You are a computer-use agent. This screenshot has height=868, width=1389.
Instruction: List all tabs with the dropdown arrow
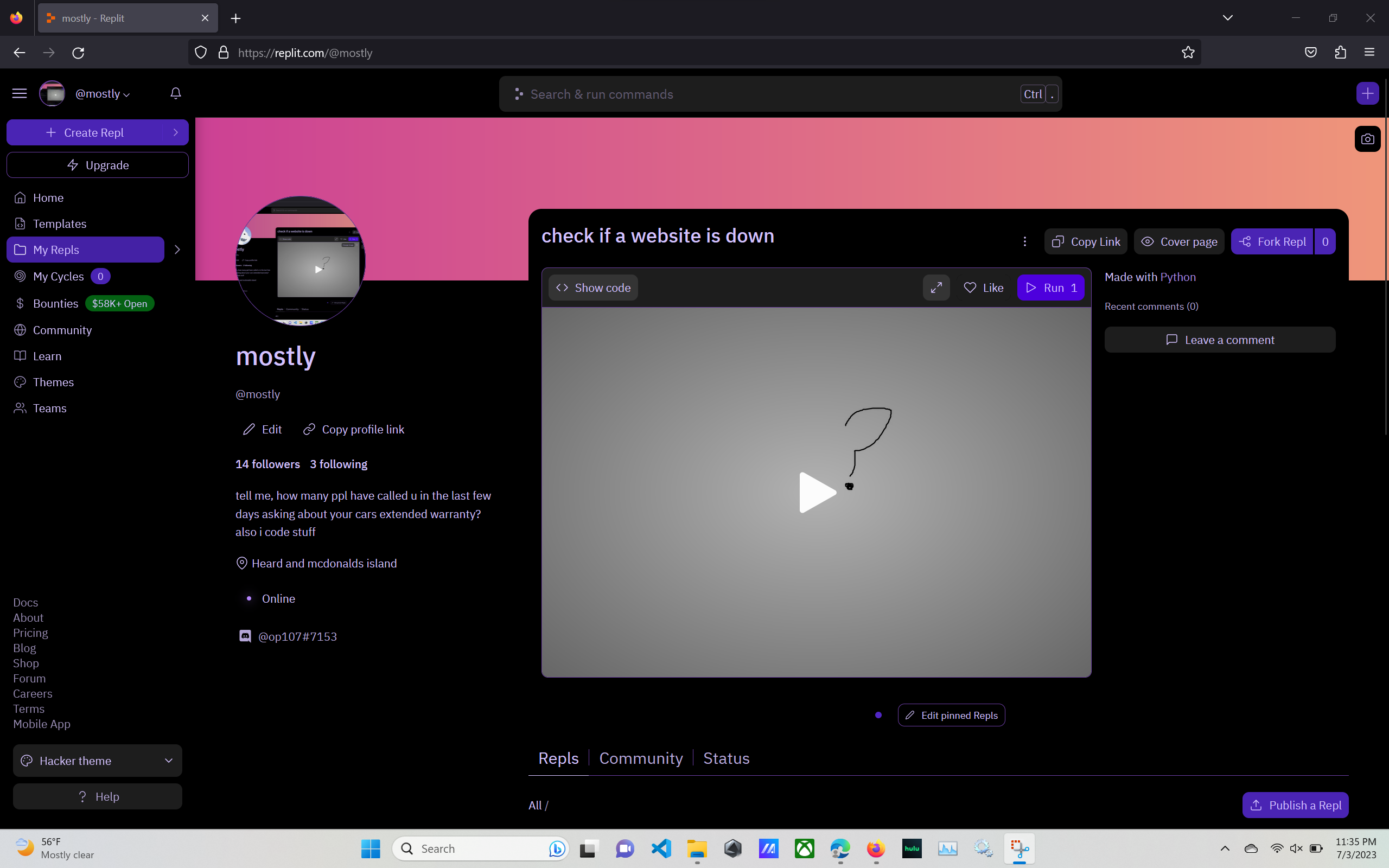1228,18
